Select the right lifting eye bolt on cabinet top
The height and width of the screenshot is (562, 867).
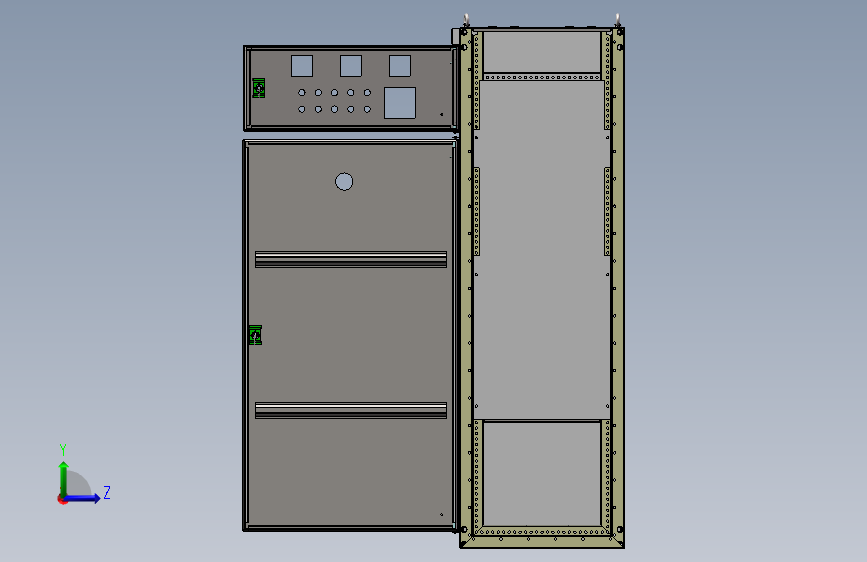618,20
